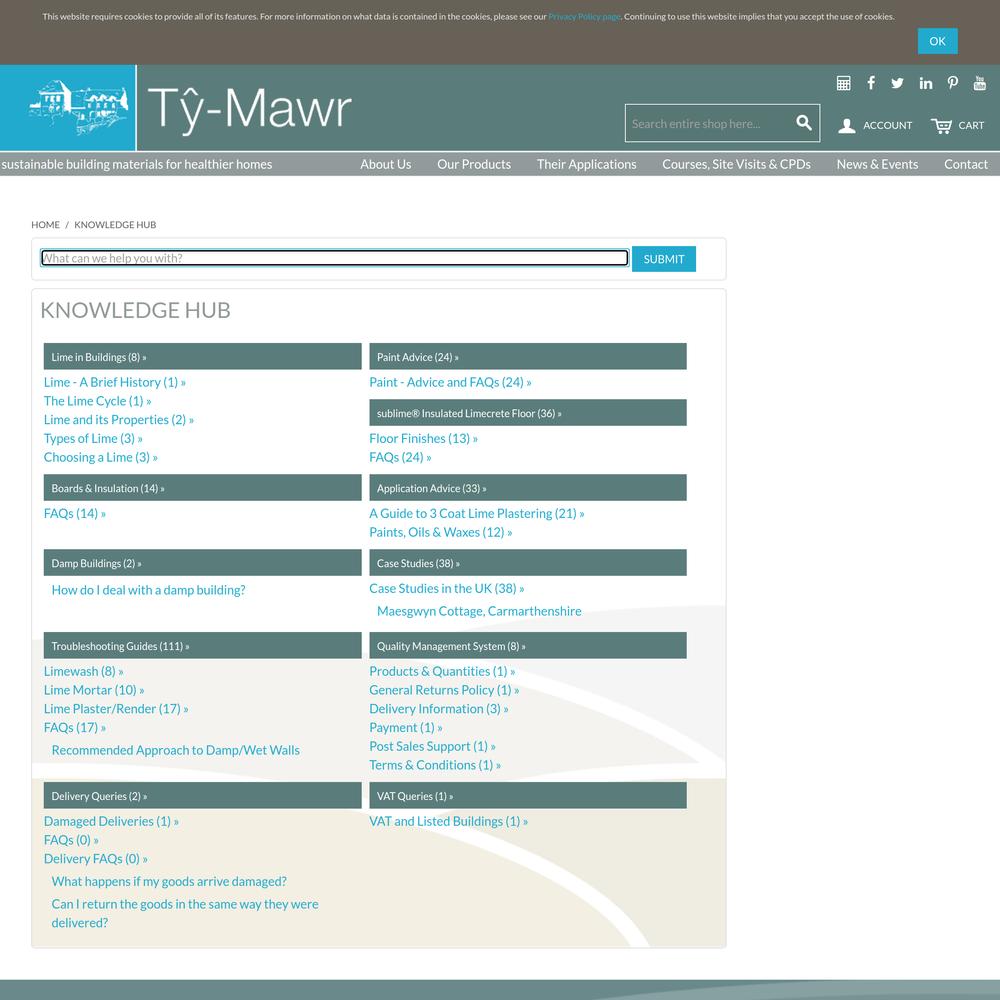Accept cookies with the OK button
The width and height of the screenshot is (1000, 1000).
pos(937,41)
